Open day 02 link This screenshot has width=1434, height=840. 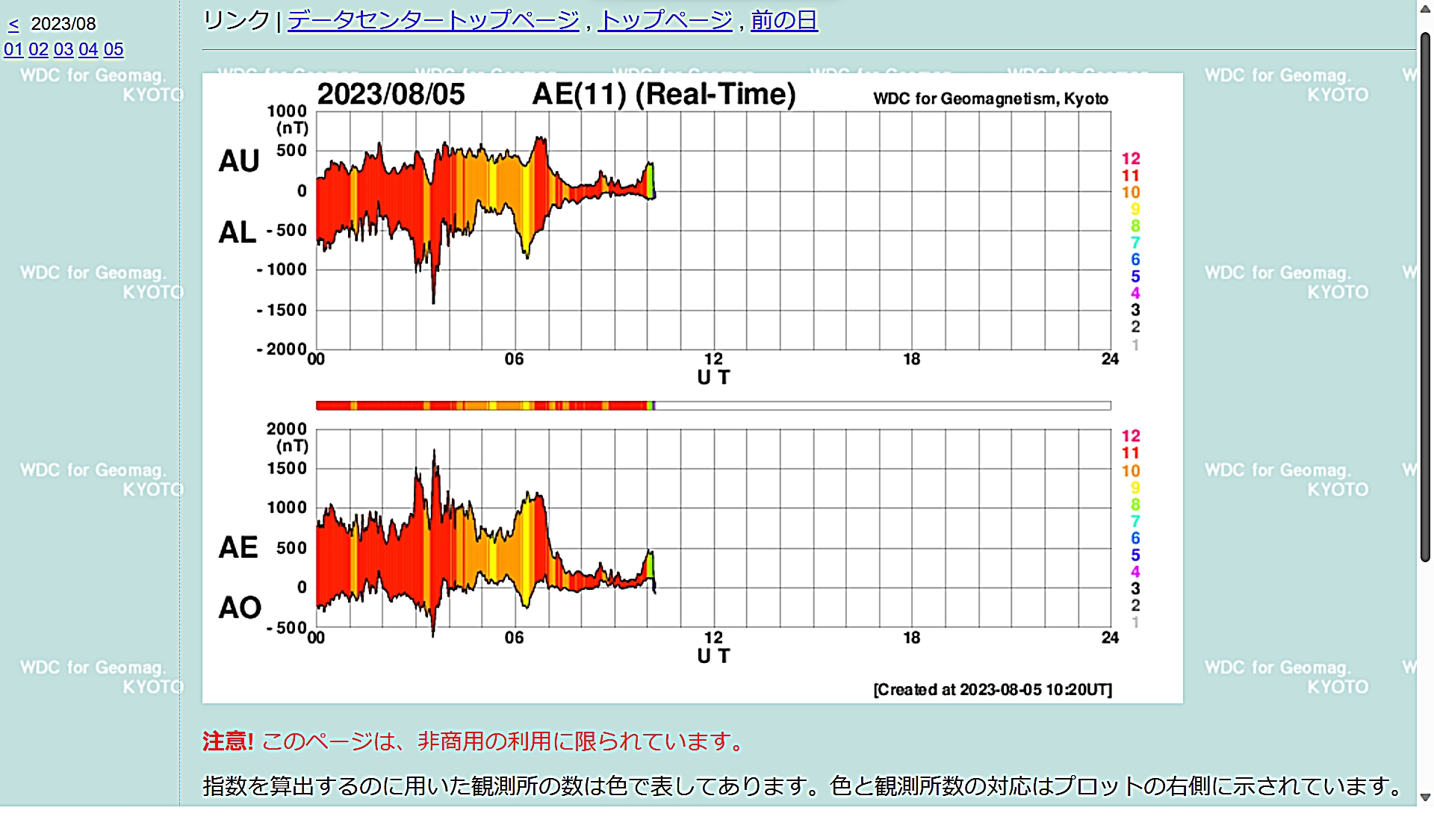tap(38, 49)
